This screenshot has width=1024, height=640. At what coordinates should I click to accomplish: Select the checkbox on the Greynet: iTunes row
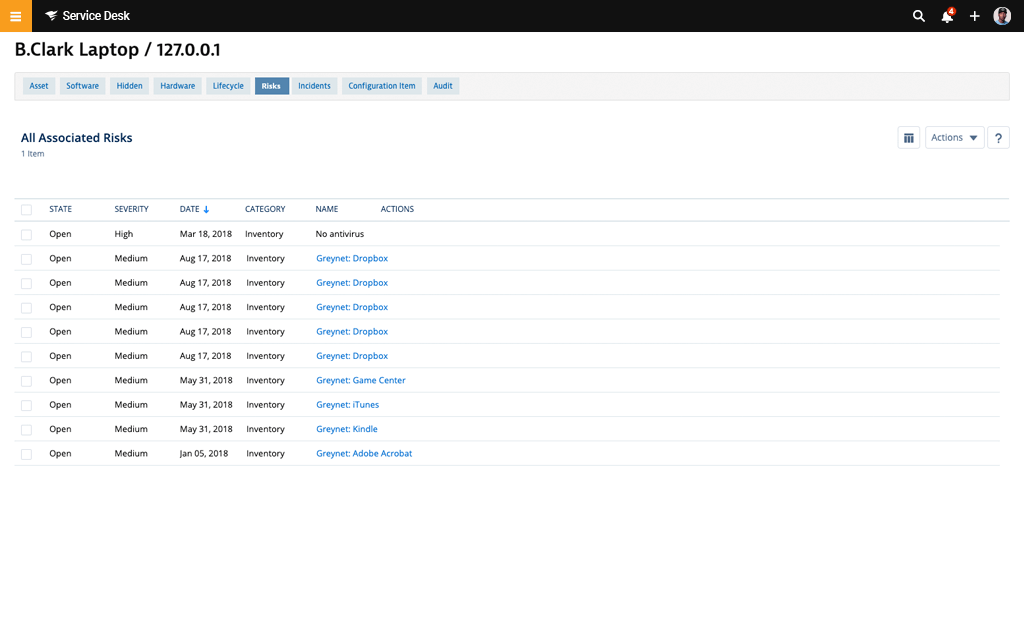26,405
